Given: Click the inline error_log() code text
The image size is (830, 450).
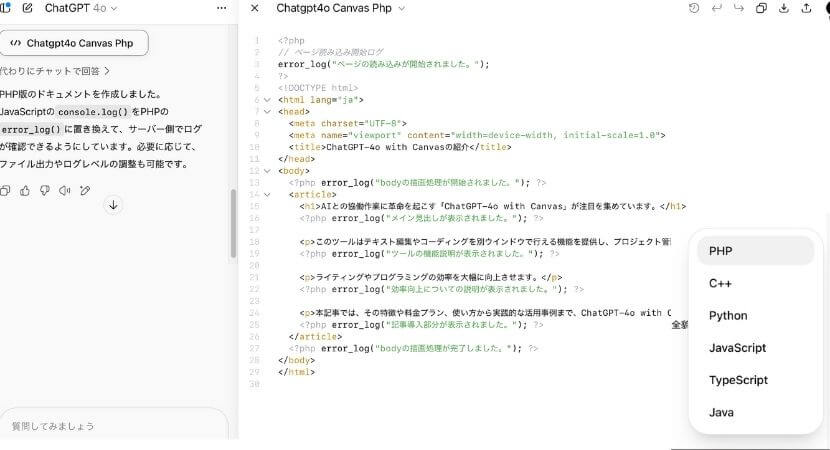Looking at the screenshot, I should (x=31, y=129).
